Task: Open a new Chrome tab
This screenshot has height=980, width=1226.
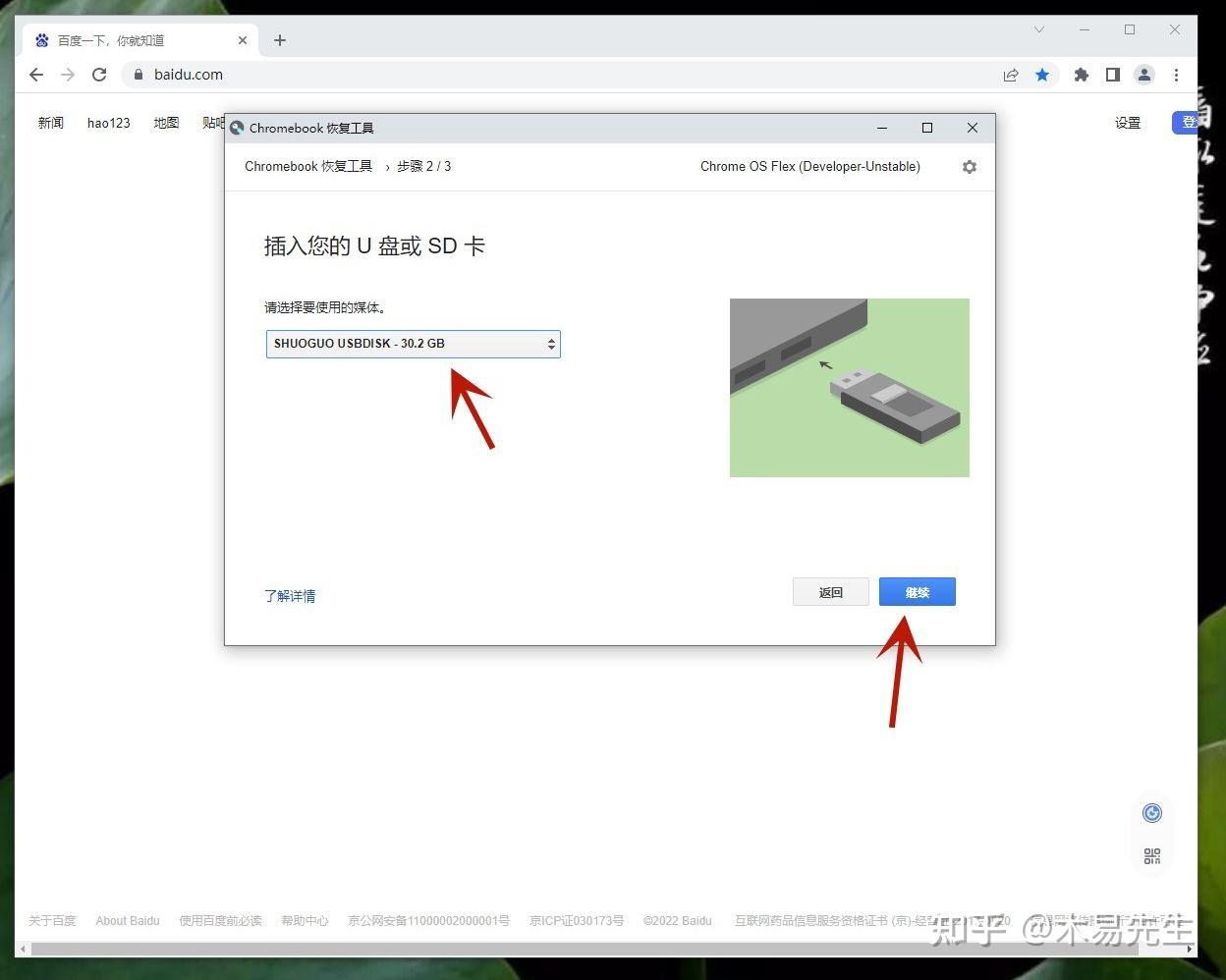Action: 280,40
